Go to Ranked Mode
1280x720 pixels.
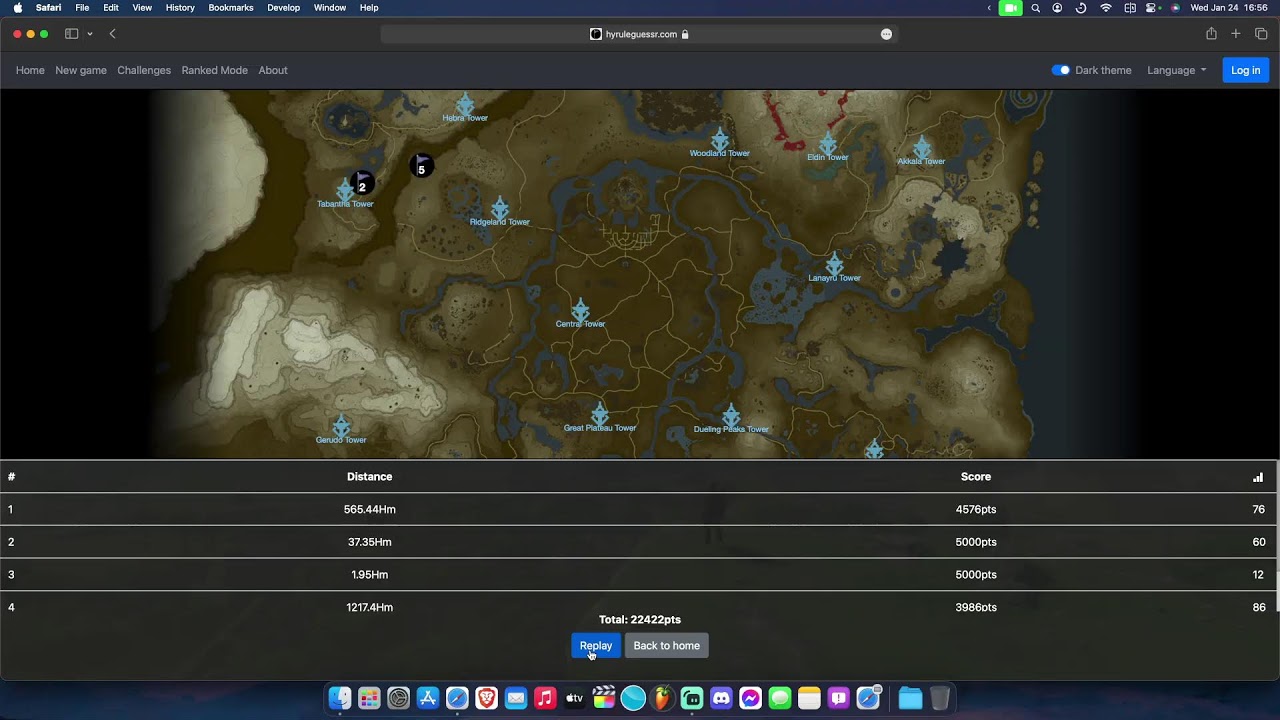(215, 70)
